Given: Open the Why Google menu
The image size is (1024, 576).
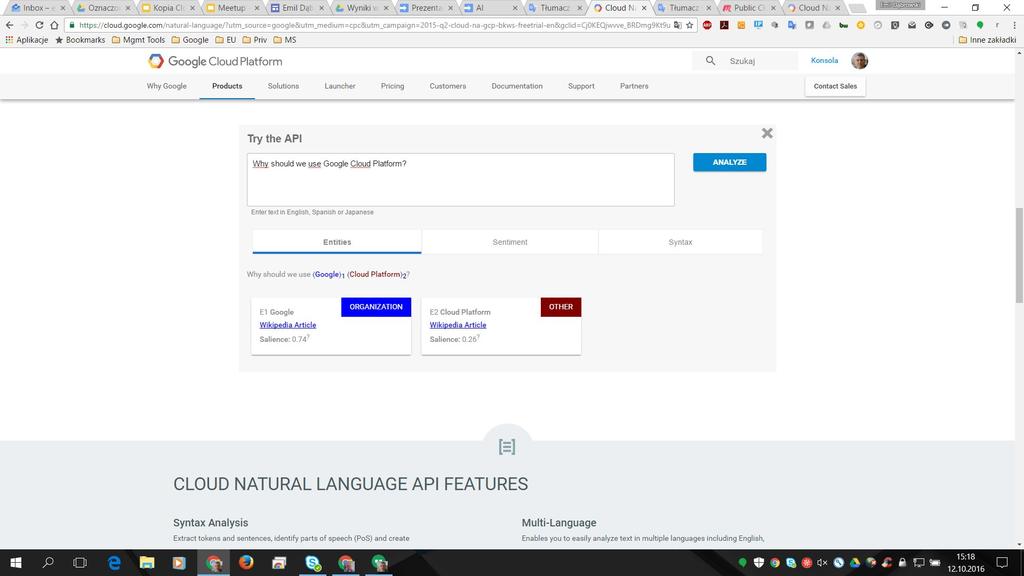Looking at the screenshot, I should click(x=167, y=86).
